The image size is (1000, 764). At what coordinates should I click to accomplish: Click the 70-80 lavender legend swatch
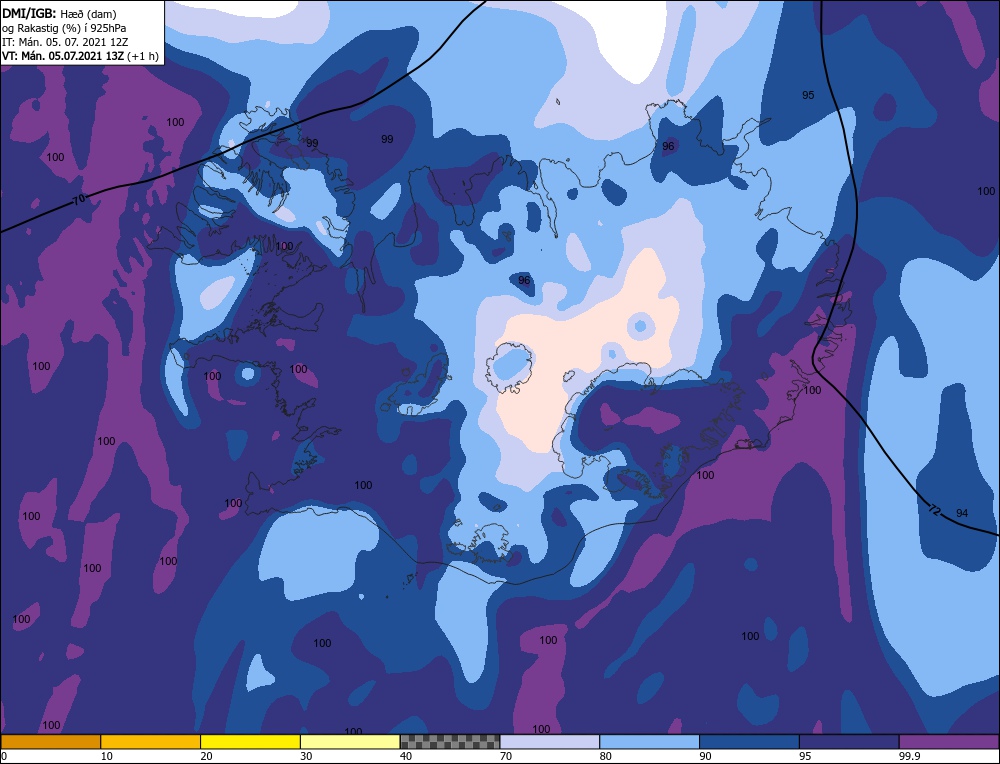point(550,741)
